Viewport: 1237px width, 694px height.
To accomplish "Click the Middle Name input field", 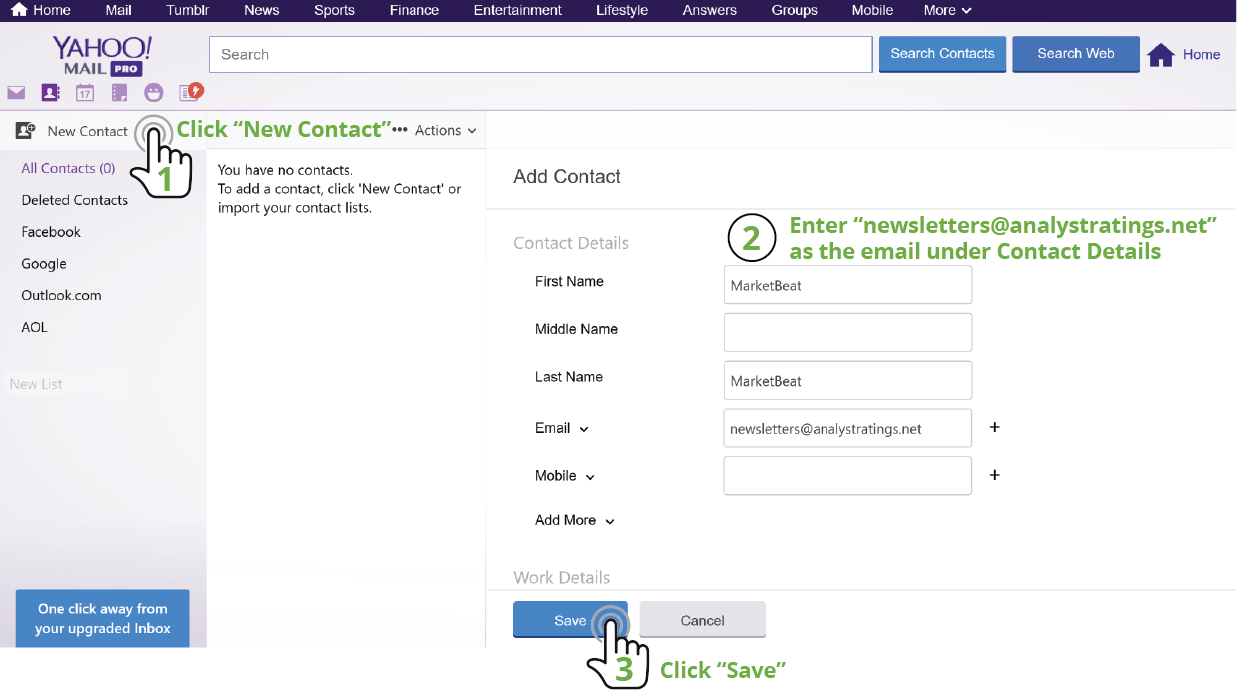I will click(x=847, y=332).
